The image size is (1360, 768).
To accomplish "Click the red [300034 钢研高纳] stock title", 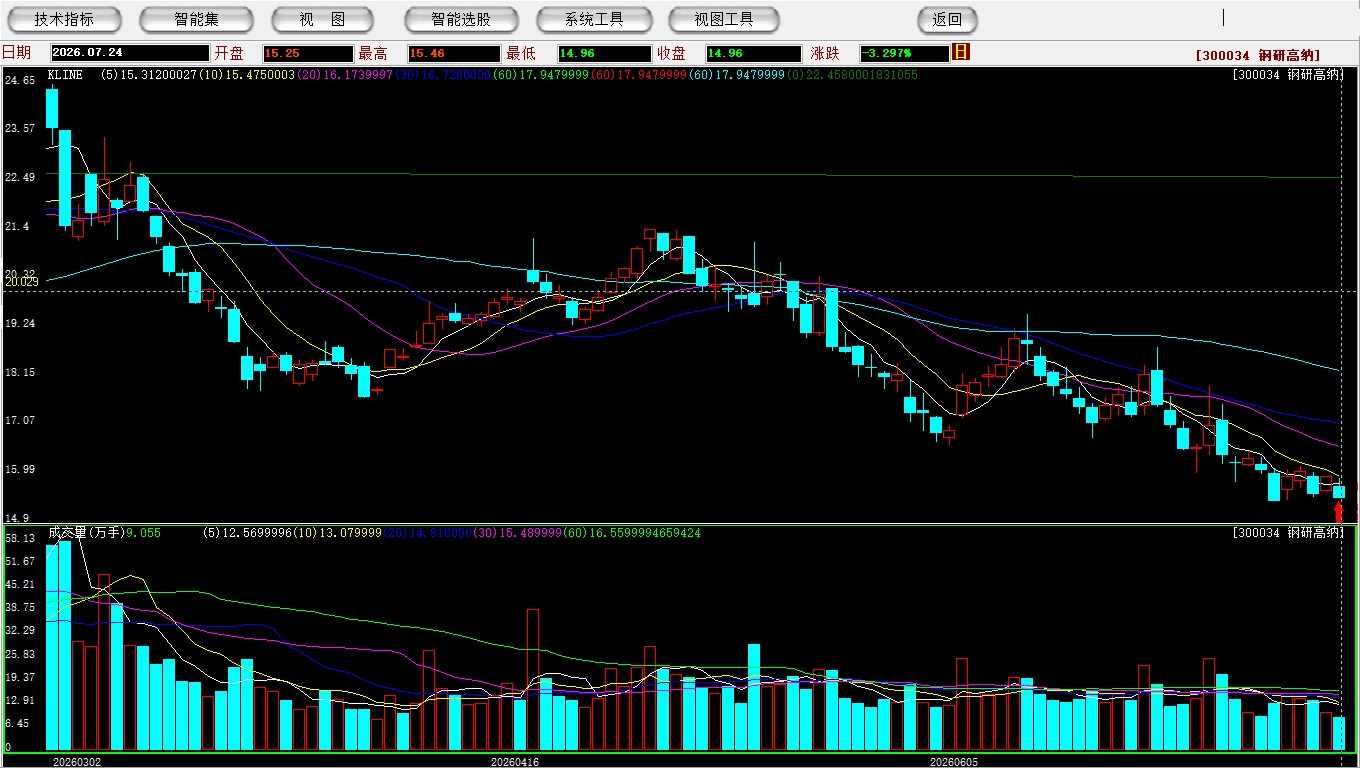I will (1258, 55).
